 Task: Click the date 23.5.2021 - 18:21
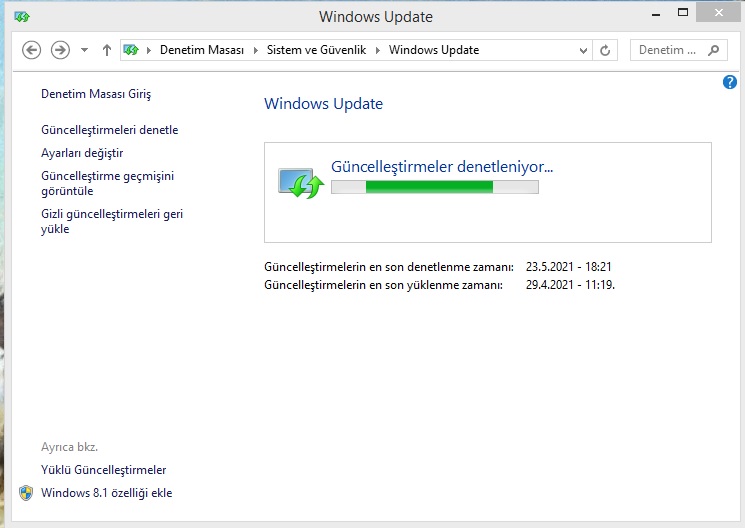[568, 267]
